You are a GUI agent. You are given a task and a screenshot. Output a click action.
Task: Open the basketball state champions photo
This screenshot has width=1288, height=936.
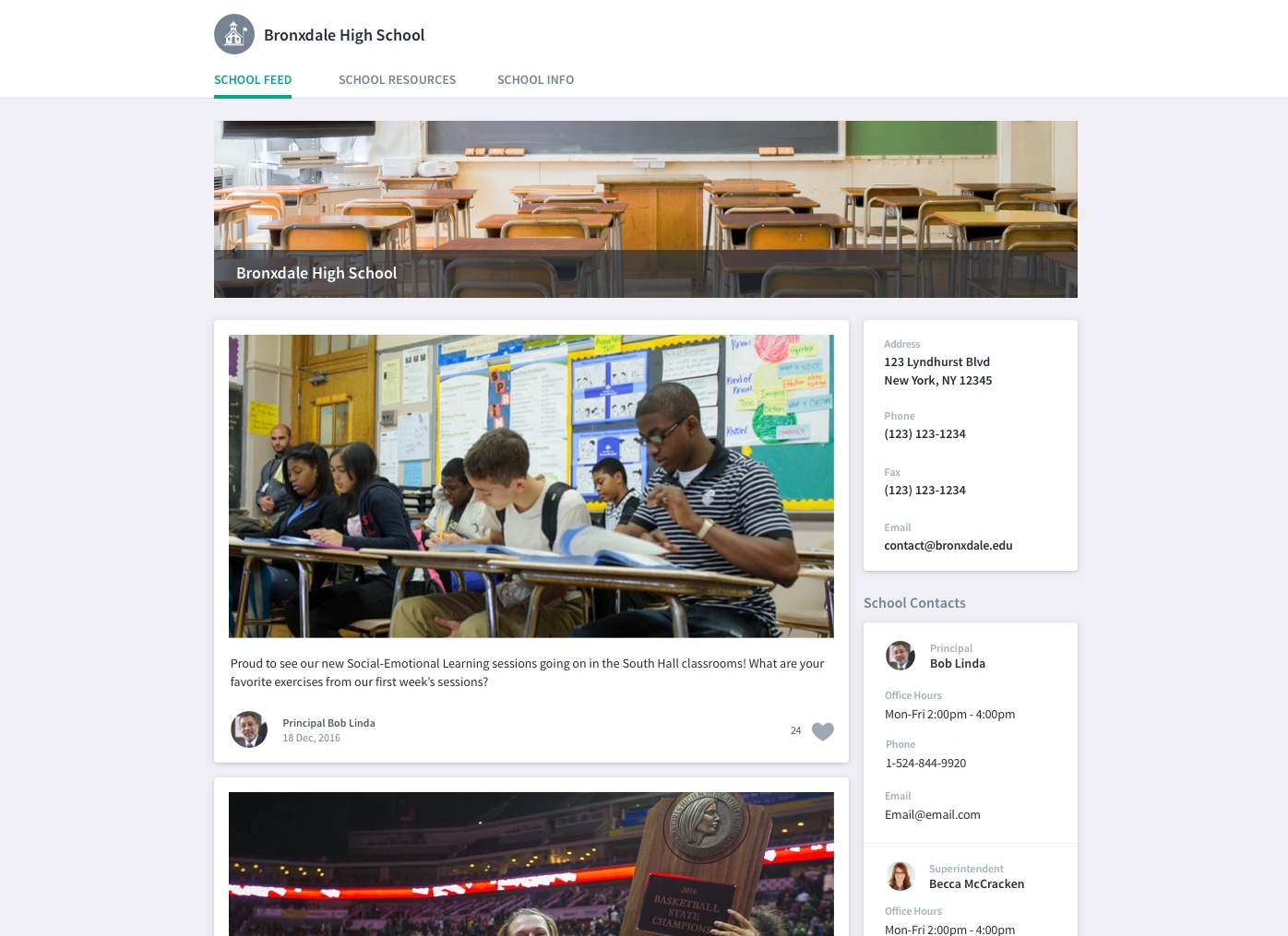click(x=531, y=864)
